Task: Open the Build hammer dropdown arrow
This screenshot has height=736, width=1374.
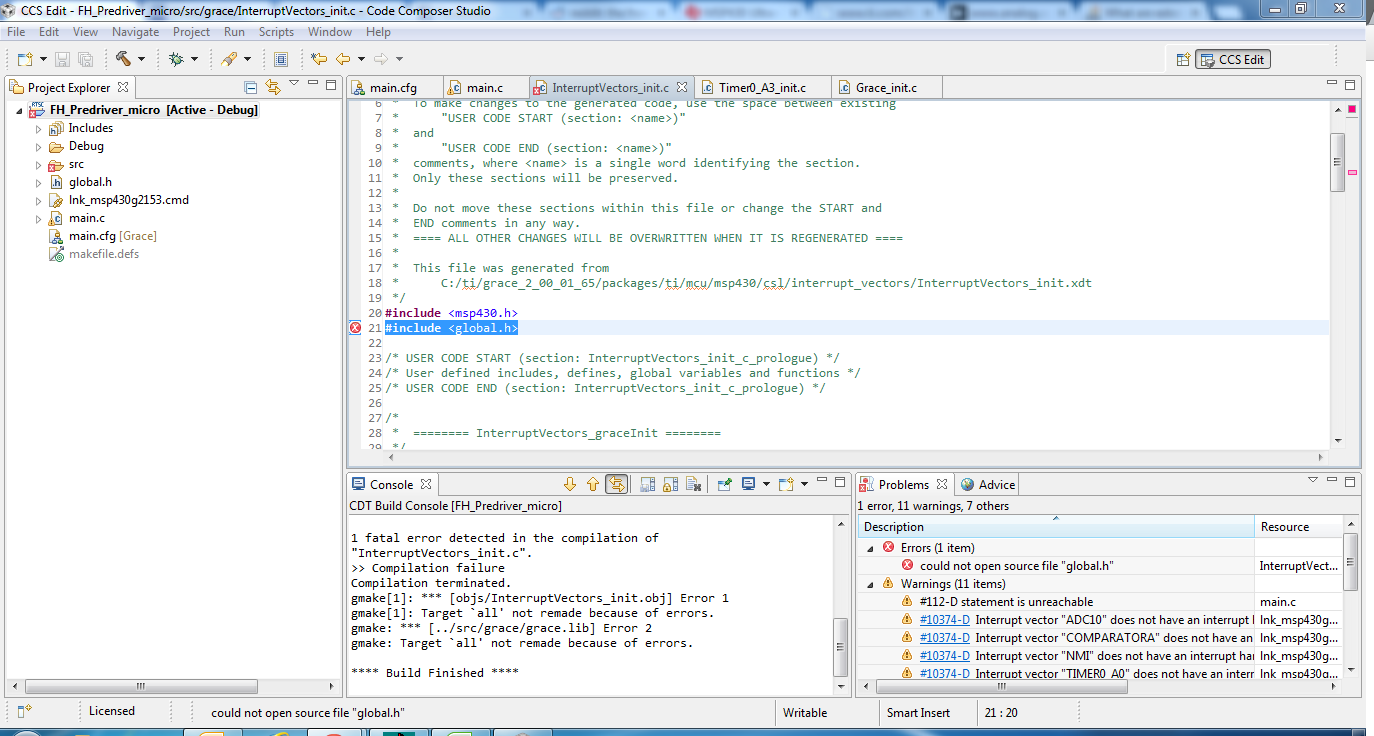Action: (x=141, y=59)
